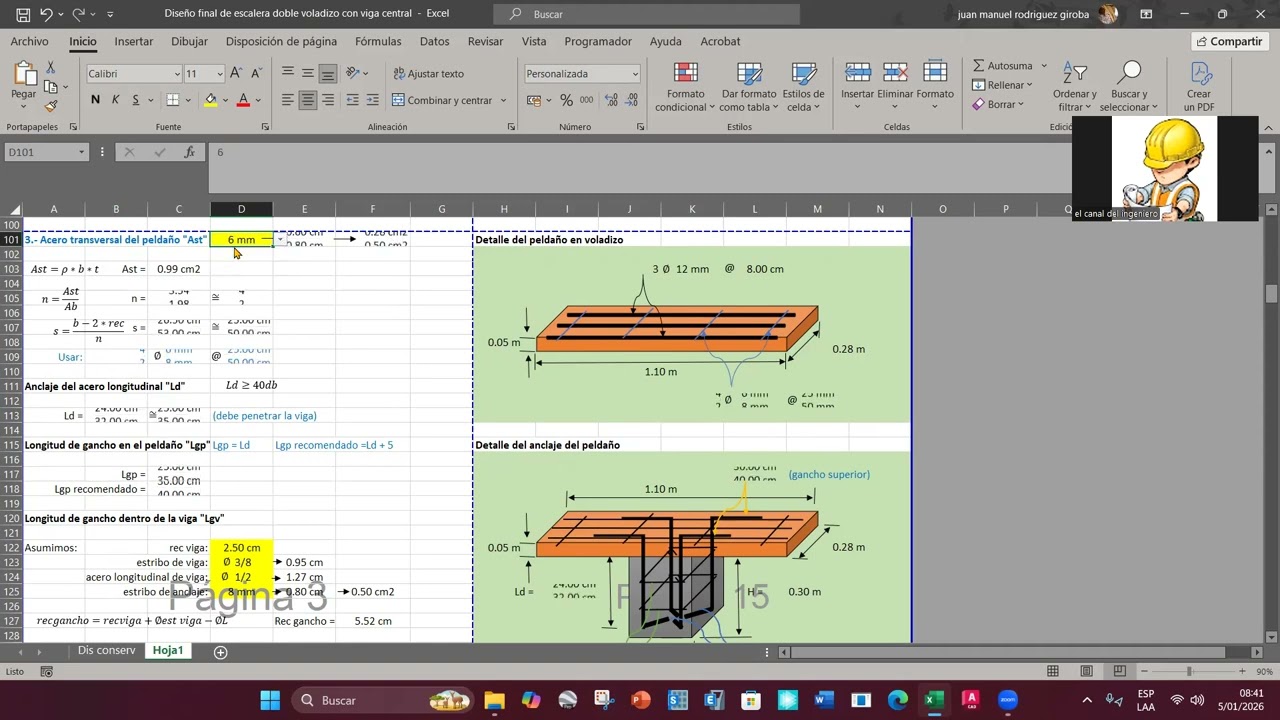Open the font size dropdown

click(x=219, y=74)
